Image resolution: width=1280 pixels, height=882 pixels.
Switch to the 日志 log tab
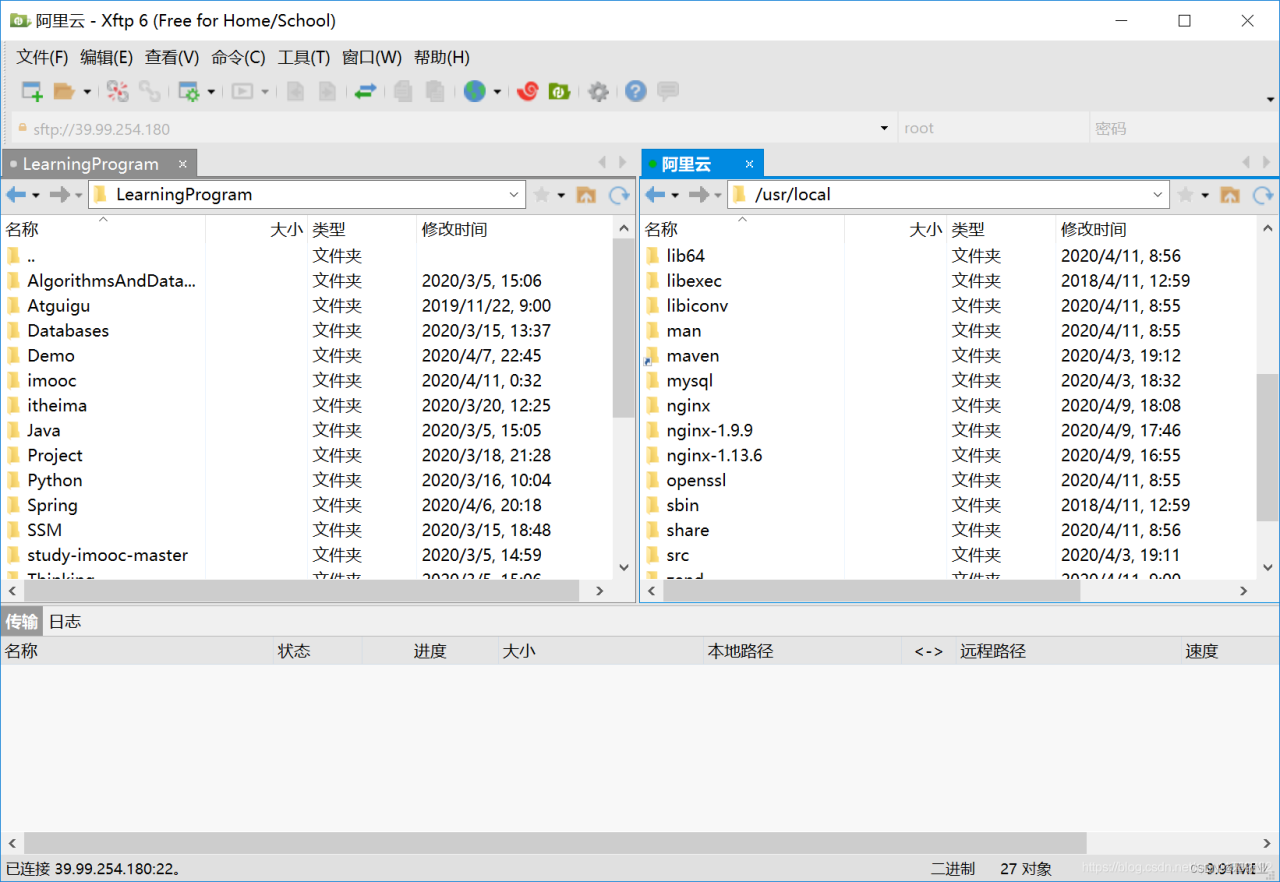(65, 622)
